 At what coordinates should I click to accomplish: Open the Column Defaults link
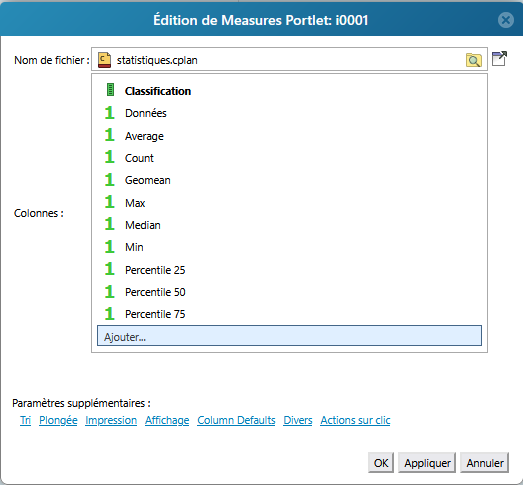[x=236, y=420]
